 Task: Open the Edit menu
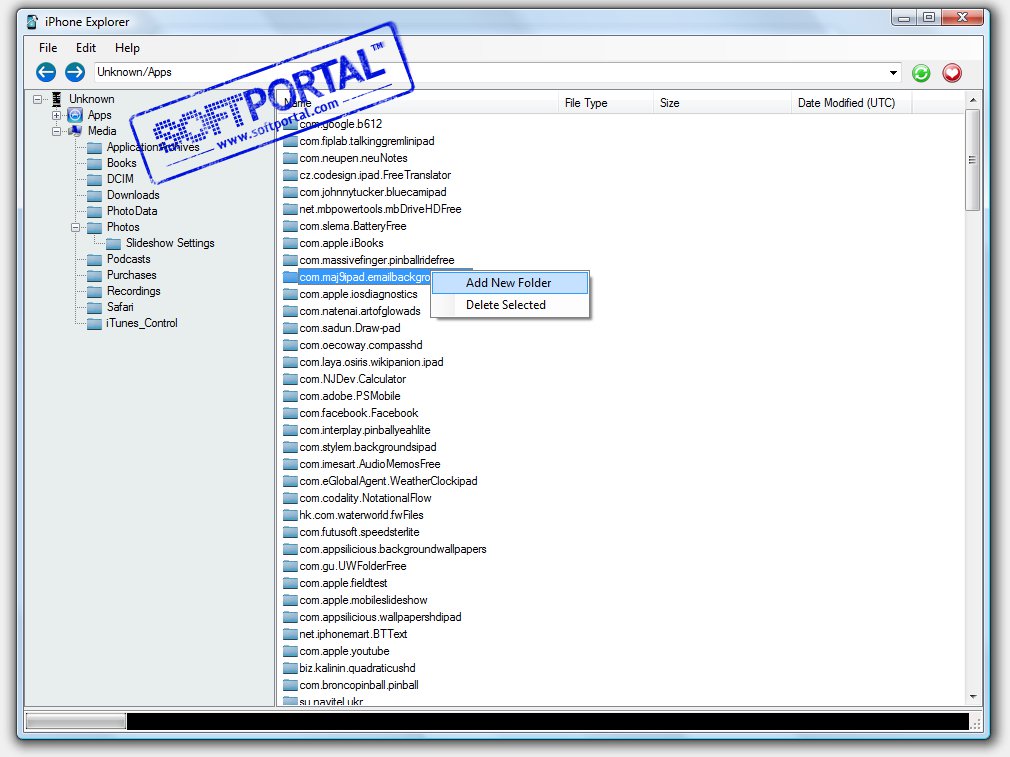coord(86,48)
